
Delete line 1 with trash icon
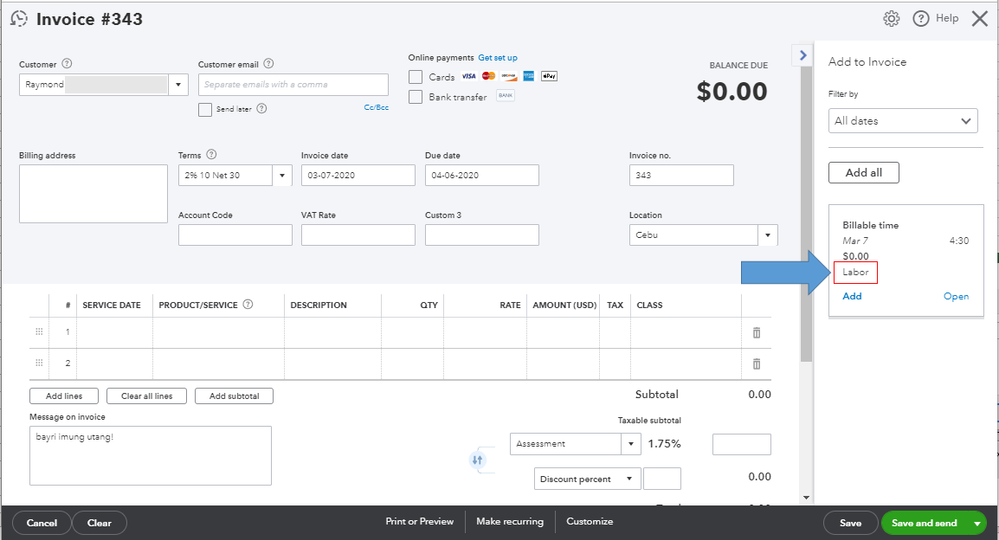pyautogui.click(x=756, y=332)
